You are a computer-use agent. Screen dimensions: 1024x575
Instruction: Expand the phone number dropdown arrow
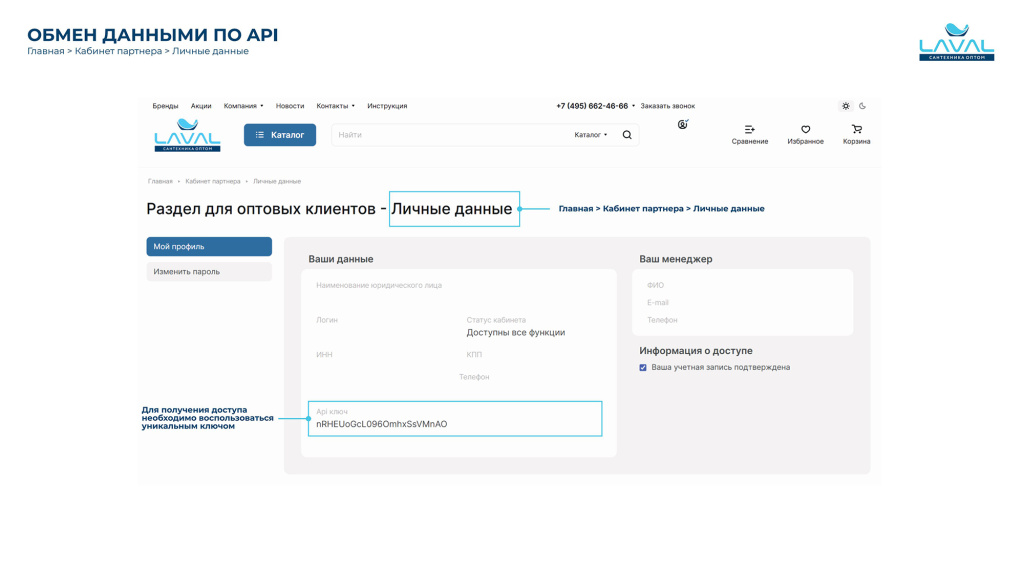634,106
